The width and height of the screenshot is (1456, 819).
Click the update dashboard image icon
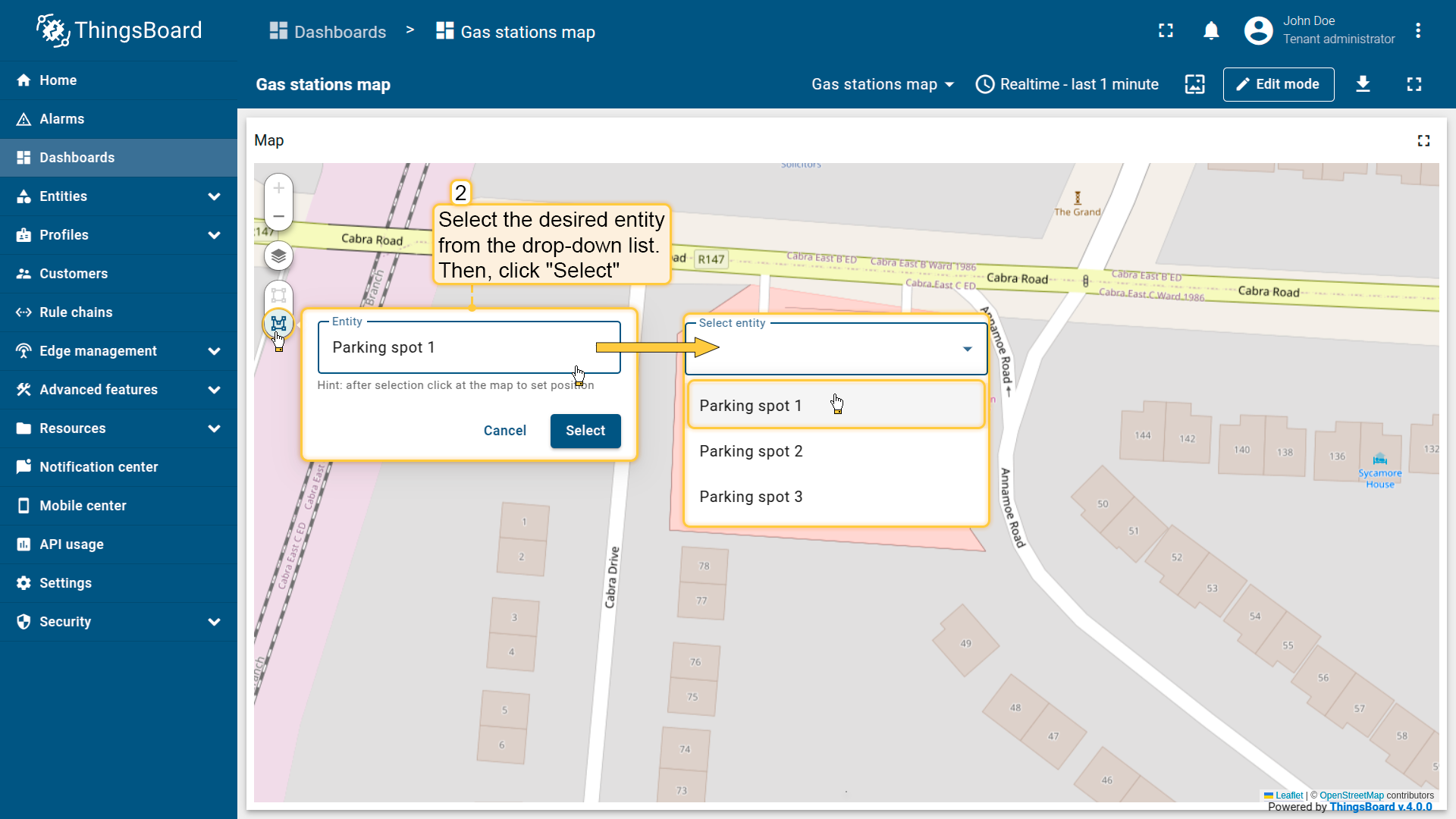(x=1194, y=84)
